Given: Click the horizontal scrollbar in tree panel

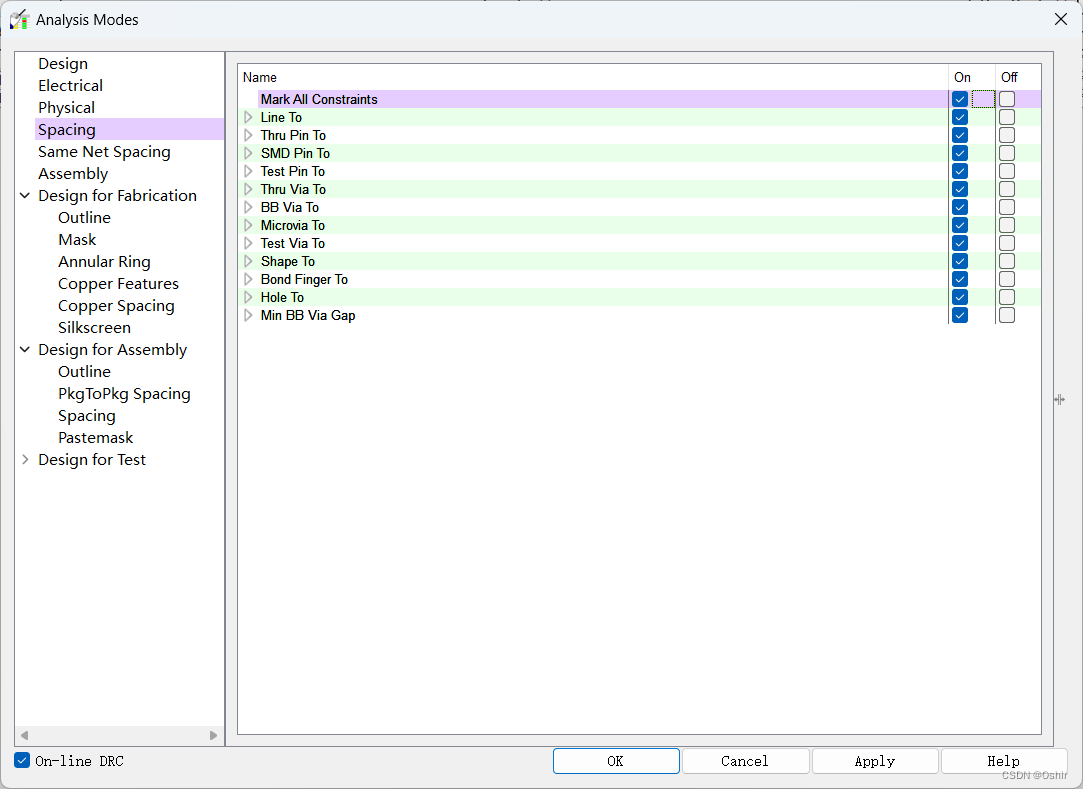Looking at the screenshot, I should click(x=118, y=735).
